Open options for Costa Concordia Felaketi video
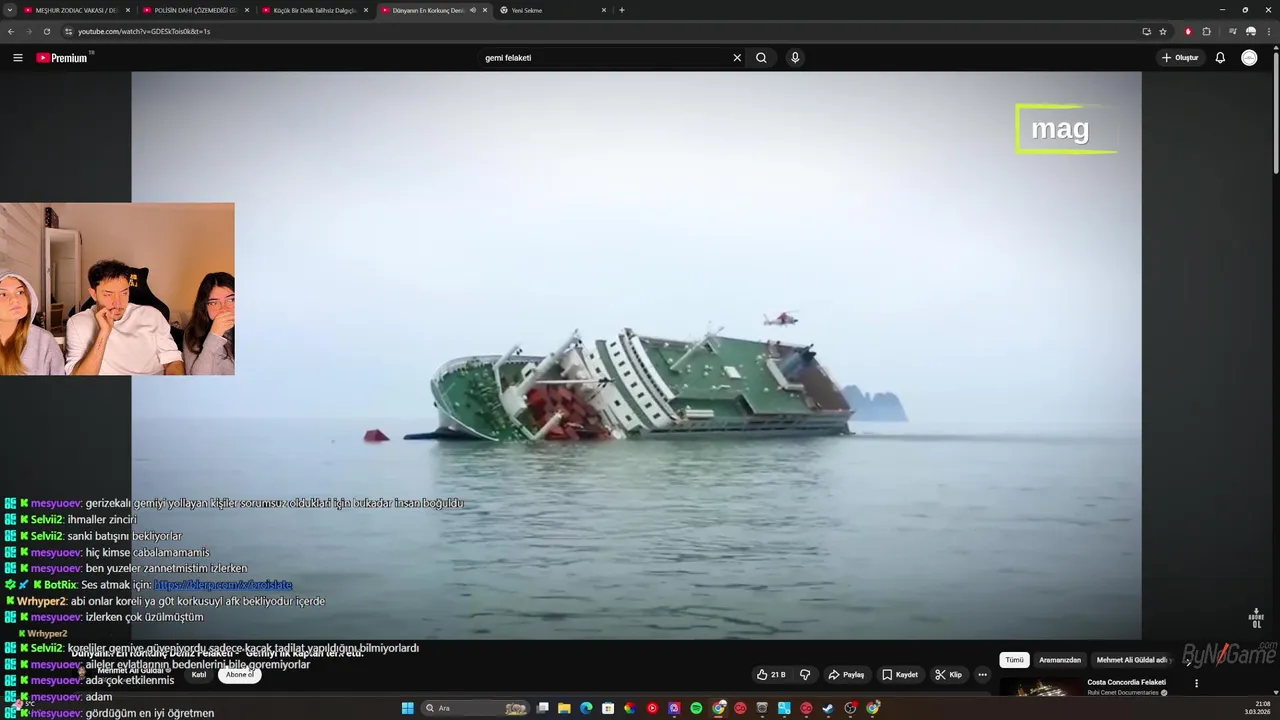The image size is (1280, 720). (1196, 684)
